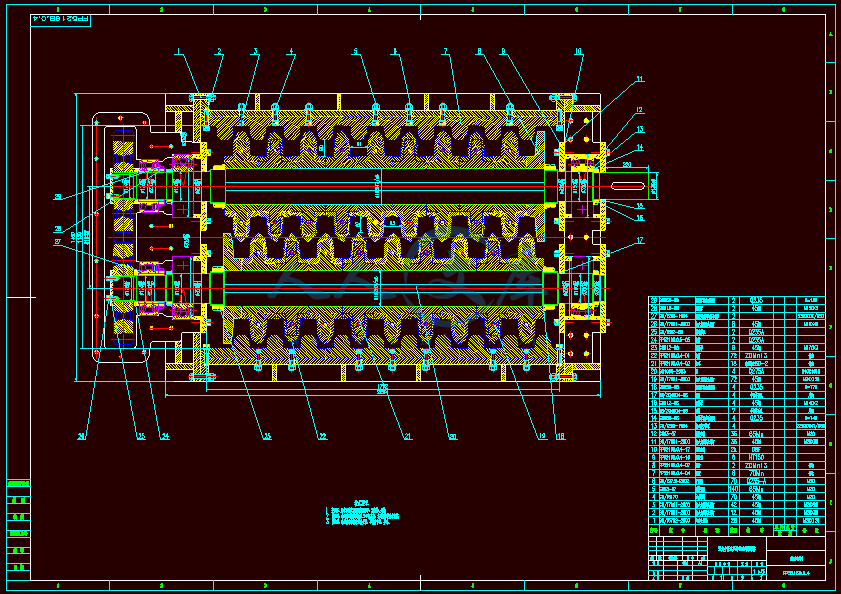Click technical requirements note block below drawing
The image size is (841, 594).
(x=362, y=514)
